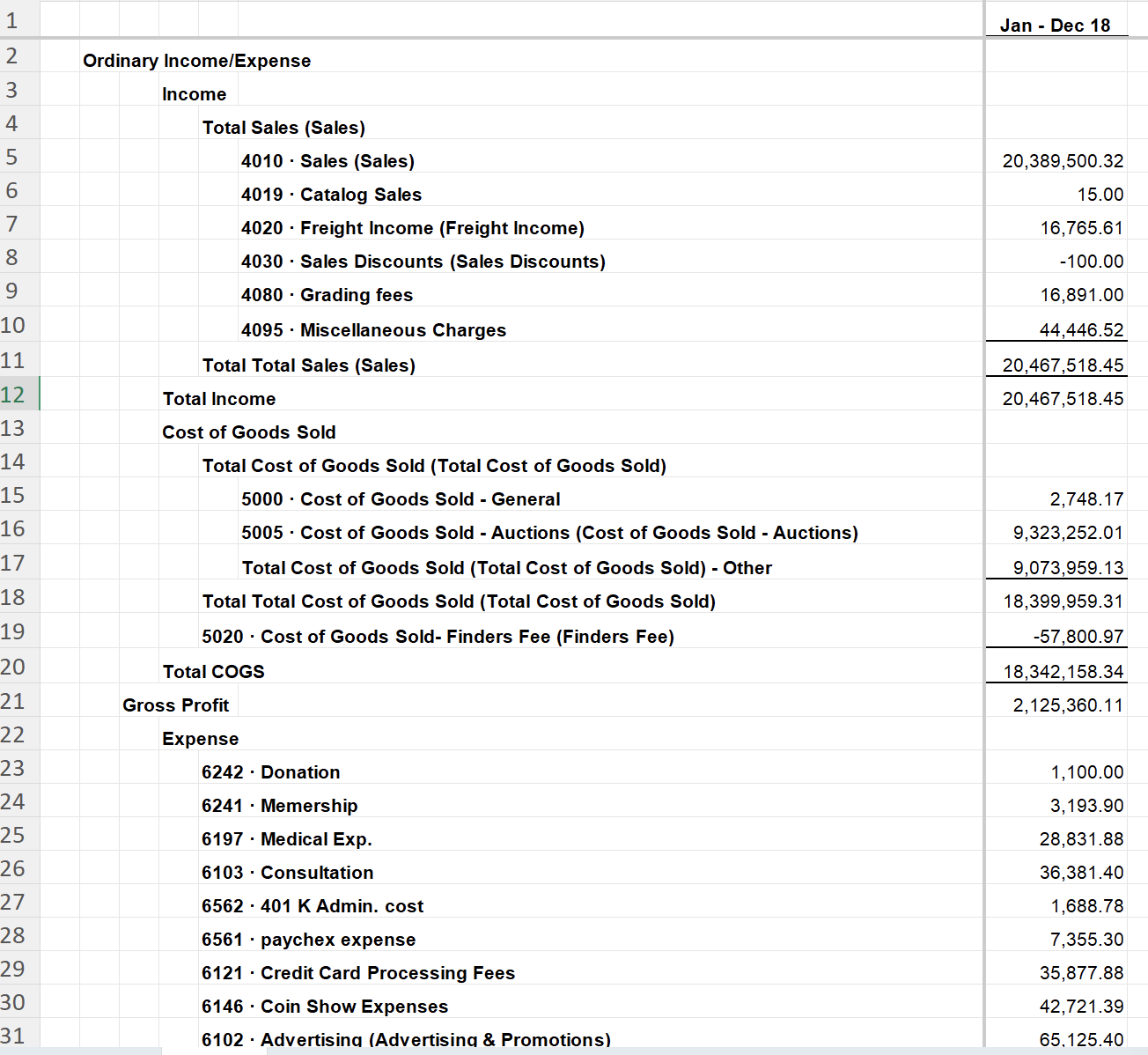Select row 21 header

click(x=19, y=702)
